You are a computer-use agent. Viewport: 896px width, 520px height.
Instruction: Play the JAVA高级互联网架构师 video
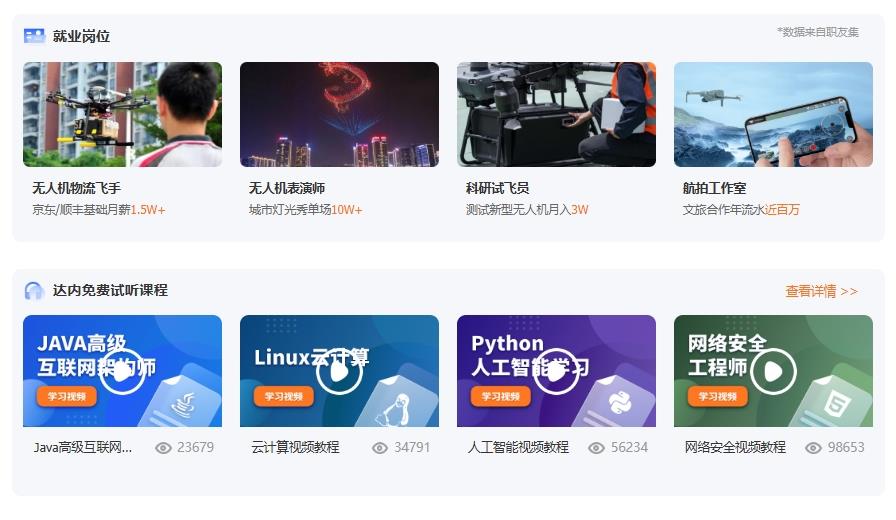[x=122, y=371]
